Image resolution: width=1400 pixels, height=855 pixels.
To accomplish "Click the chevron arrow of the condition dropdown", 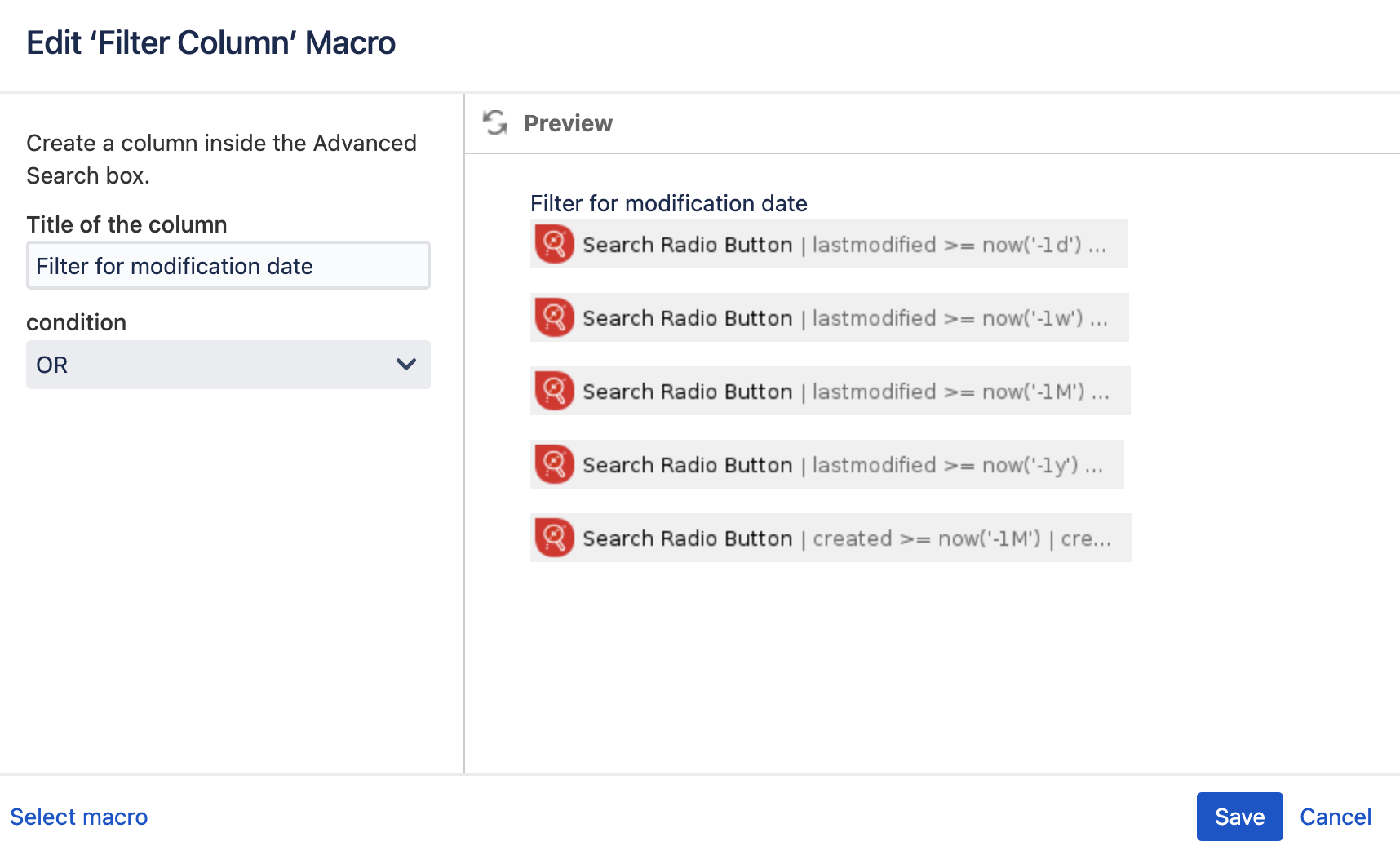I will [406, 365].
